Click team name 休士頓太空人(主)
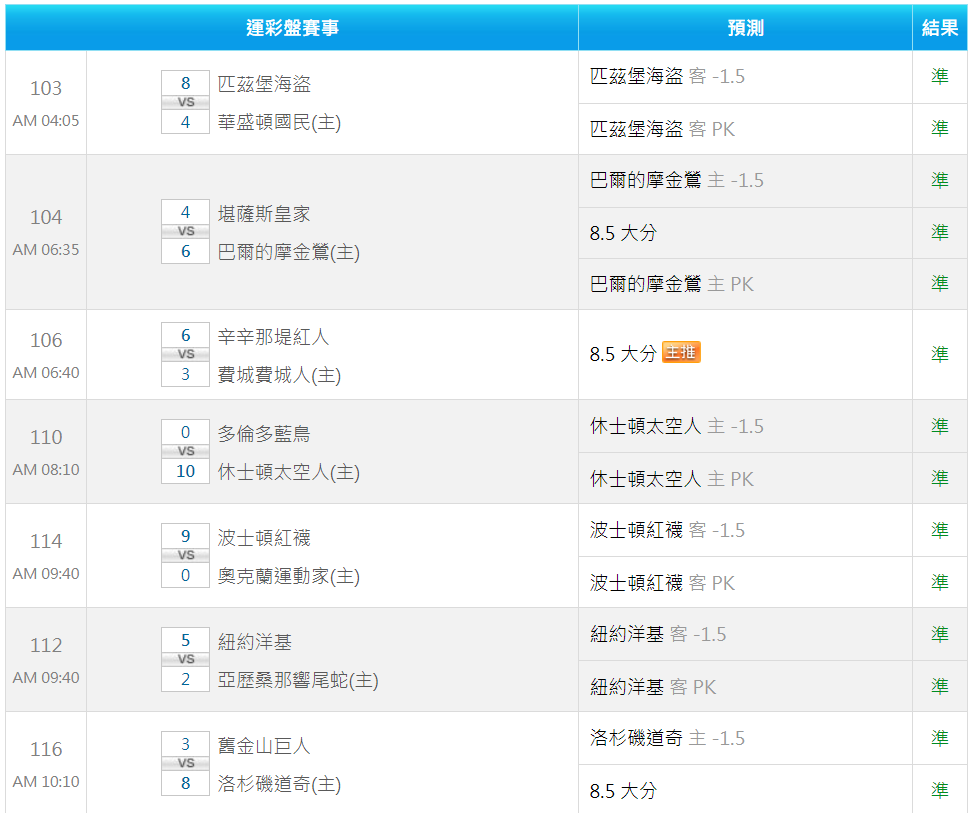The height and width of the screenshot is (813, 972). tap(289, 472)
